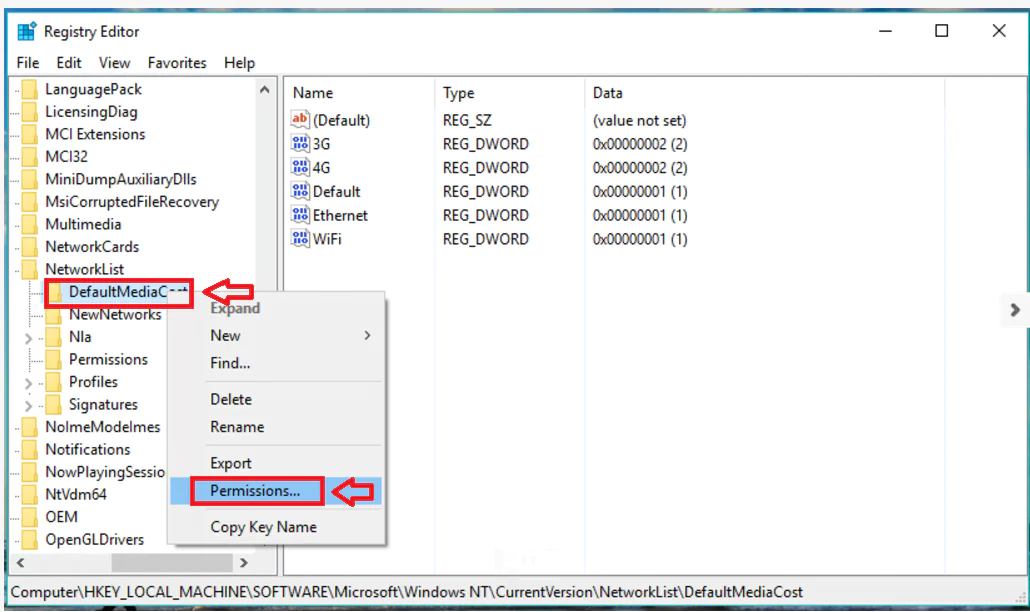Click the 4G DWORD value icon

[x=300, y=168]
